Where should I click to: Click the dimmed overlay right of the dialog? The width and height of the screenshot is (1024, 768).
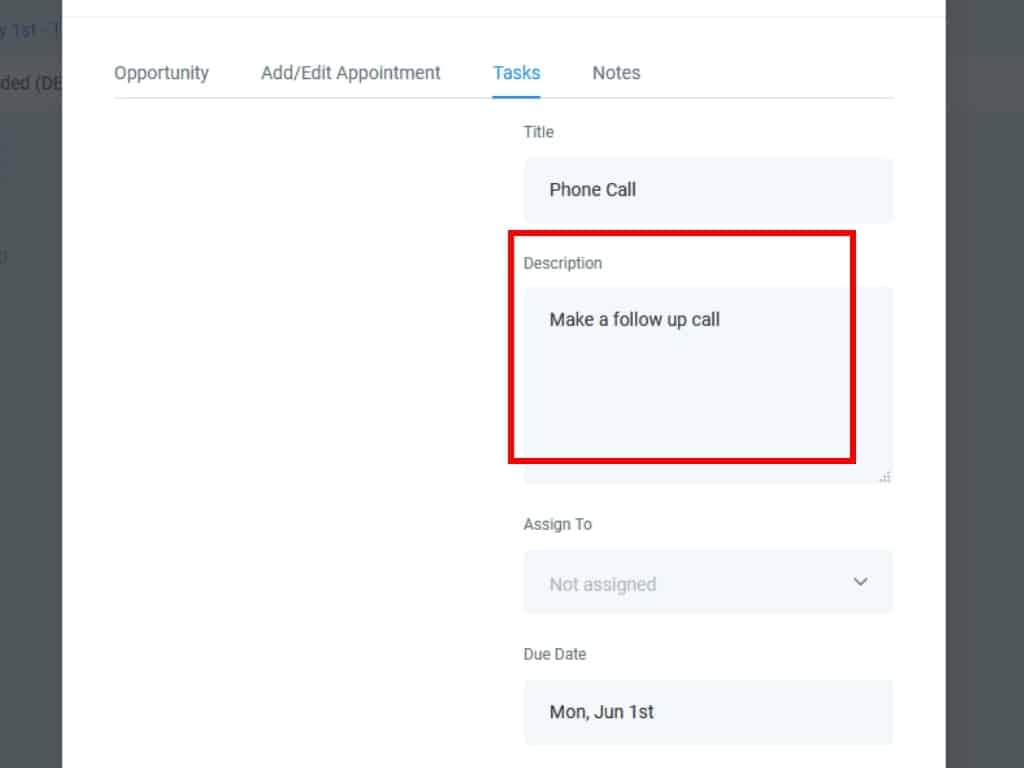(984, 400)
